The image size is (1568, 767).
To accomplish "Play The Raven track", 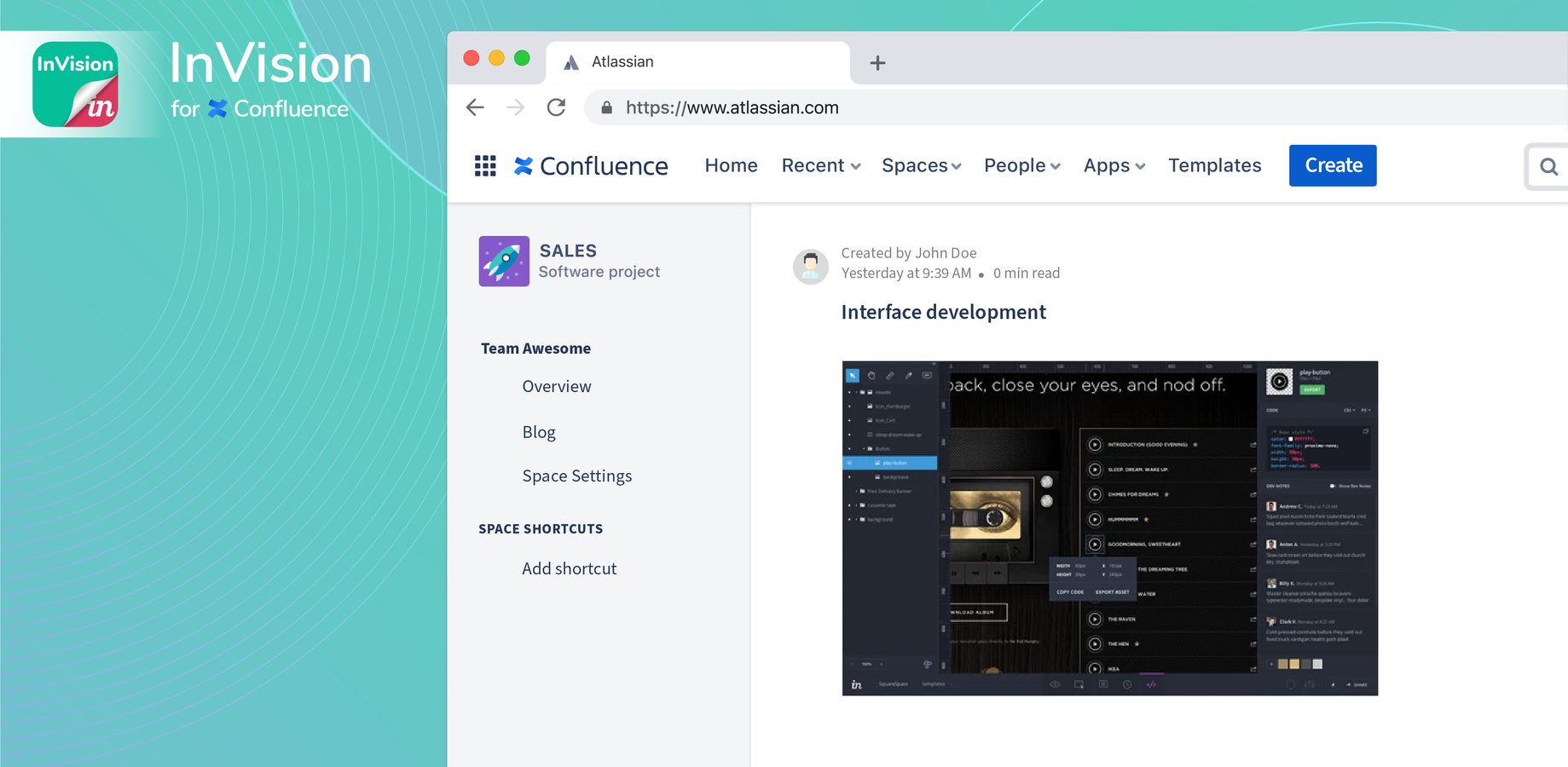I will [x=1095, y=619].
